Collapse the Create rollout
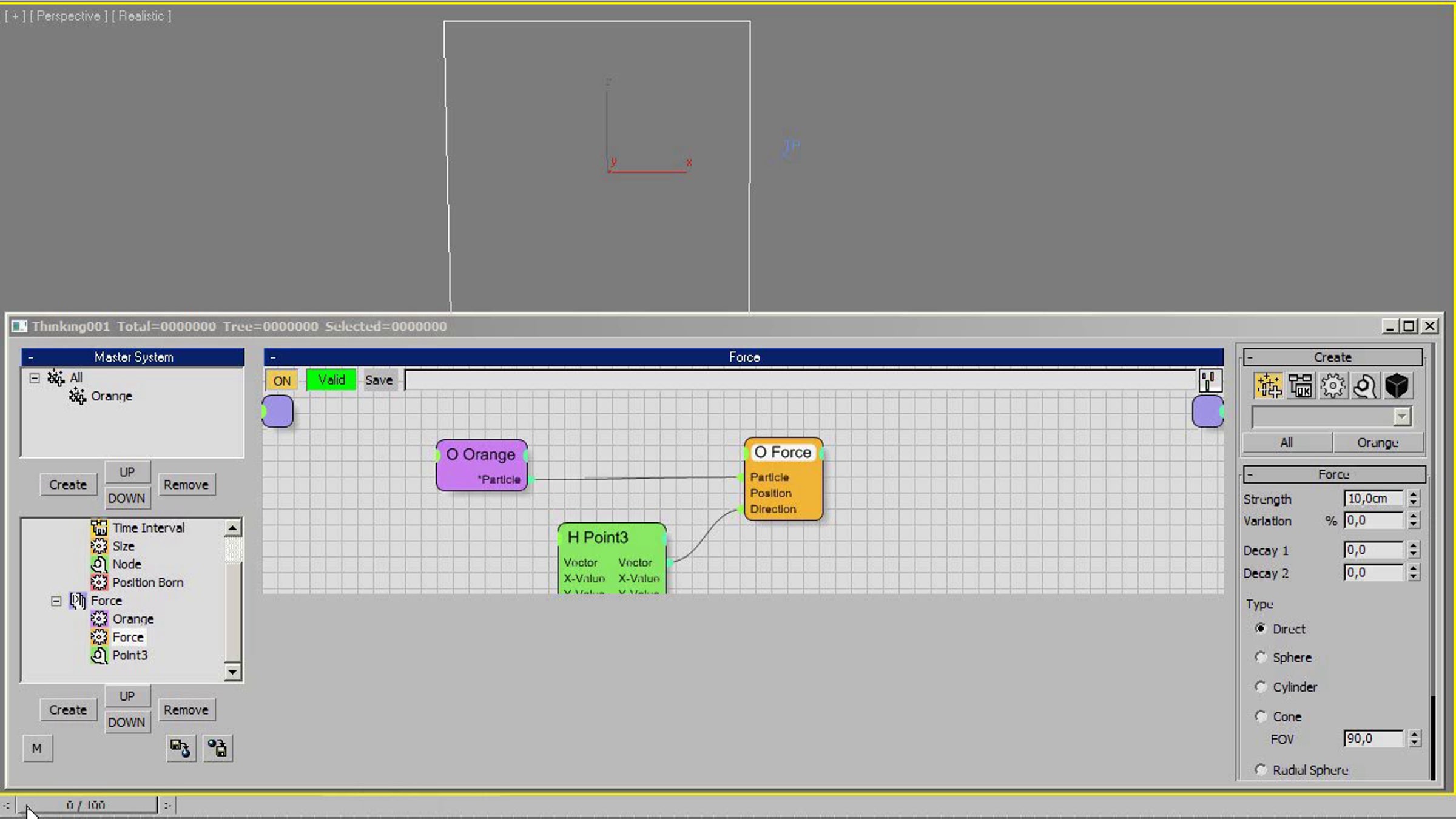The image size is (1456, 819). pyautogui.click(x=1333, y=357)
